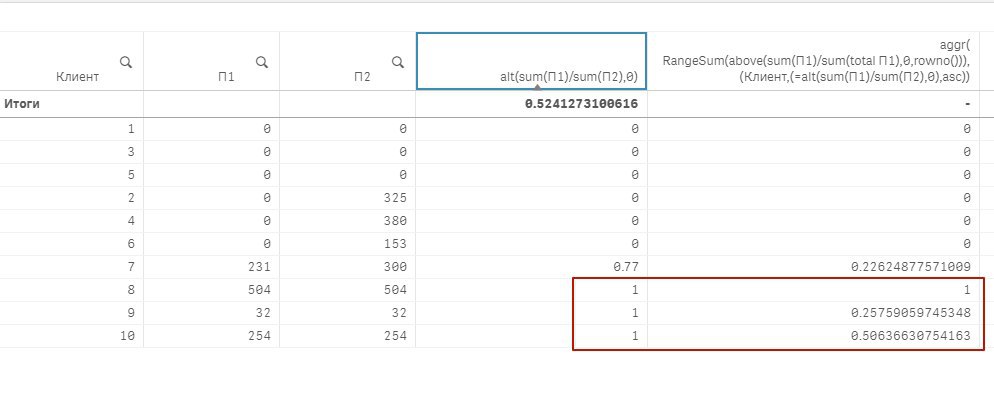Select totals value 0.5241273100616
The width and height of the screenshot is (994, 406).
581,104
